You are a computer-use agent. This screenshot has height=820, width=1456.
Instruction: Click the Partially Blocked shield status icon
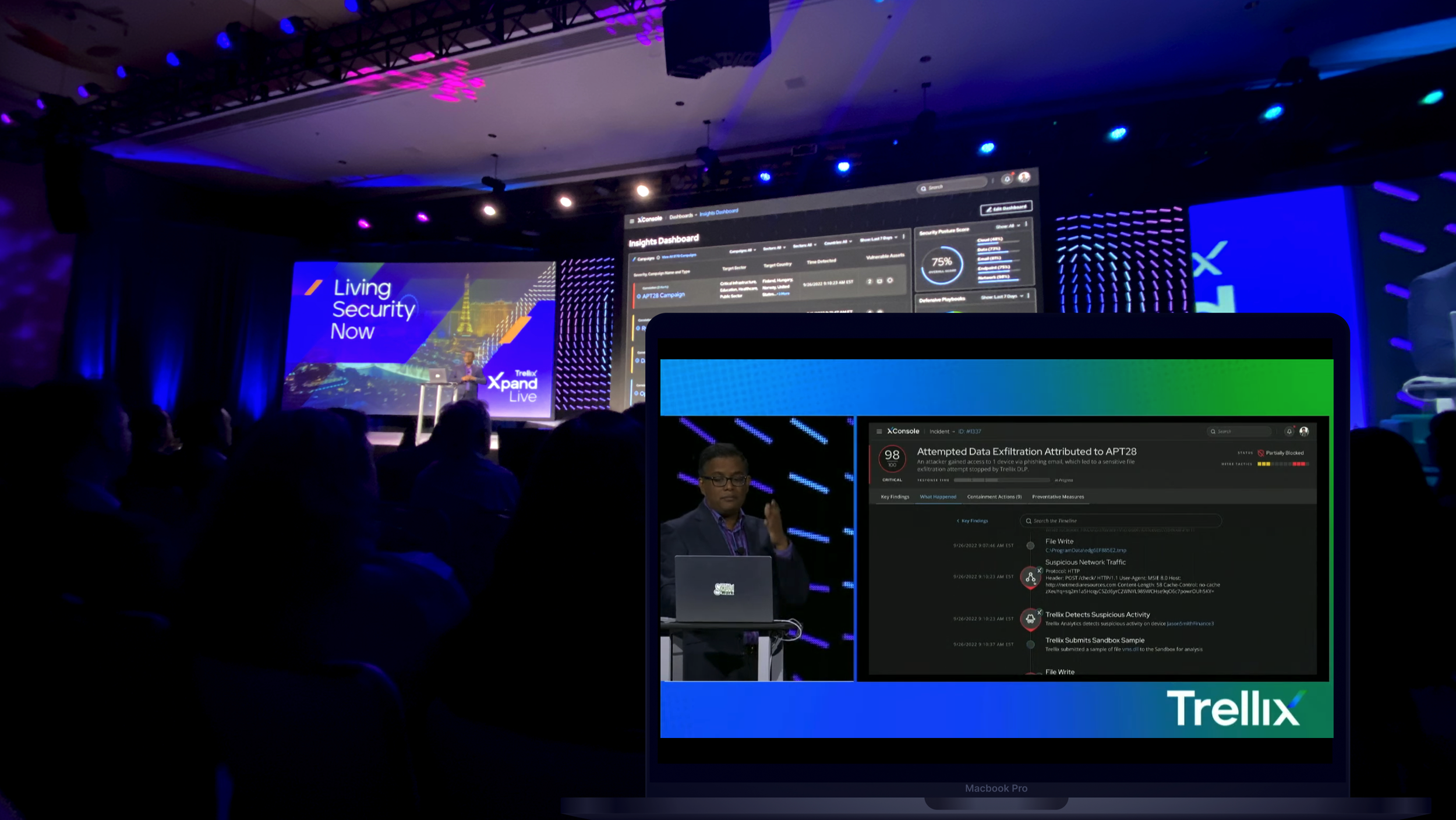pos(1260,453)
